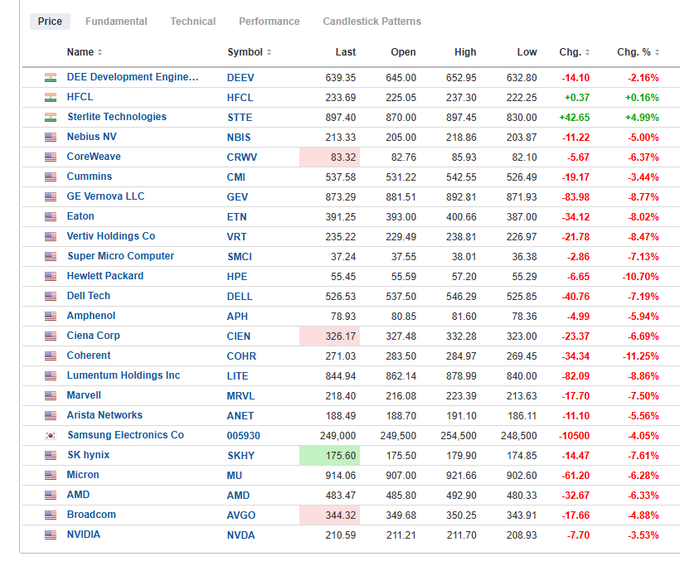The height and width of the screenshot is (571, 680).
Task: Click the US flag beside Micron
Action: (51, 476)
